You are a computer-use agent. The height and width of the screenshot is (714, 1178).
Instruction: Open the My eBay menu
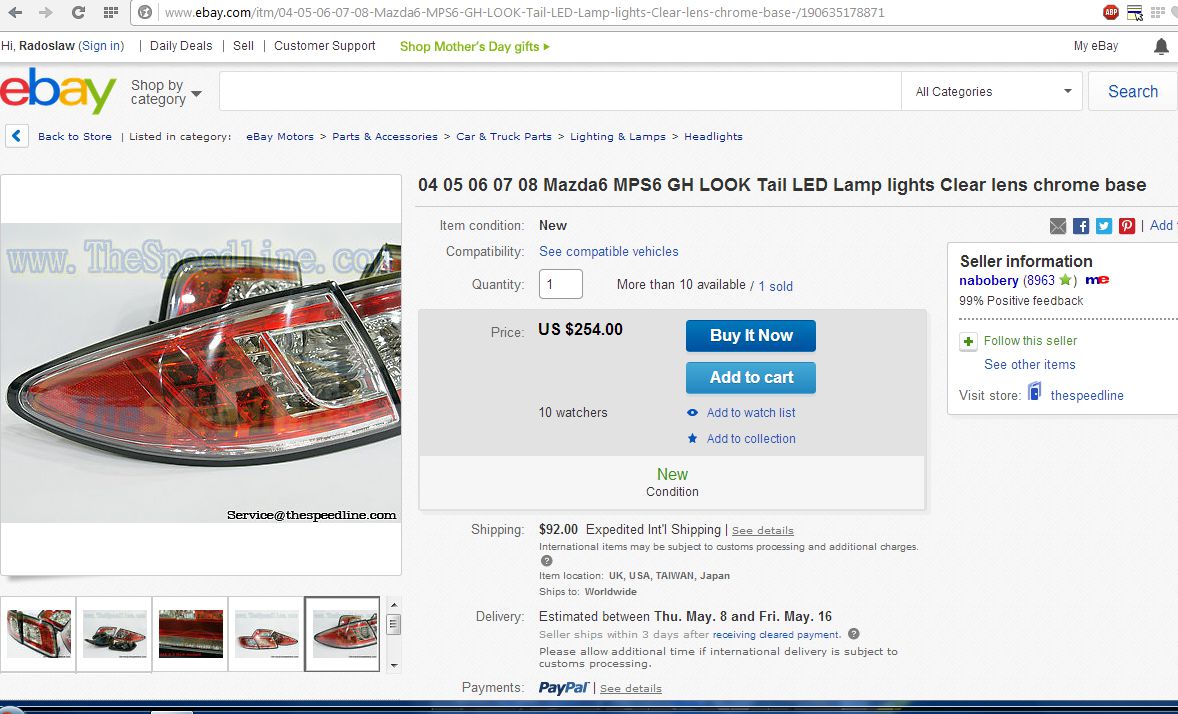tap(1096, 46)
